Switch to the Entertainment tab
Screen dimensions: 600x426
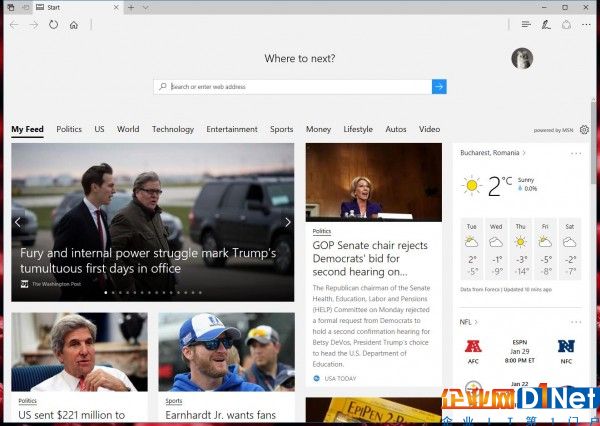[232, 129]
